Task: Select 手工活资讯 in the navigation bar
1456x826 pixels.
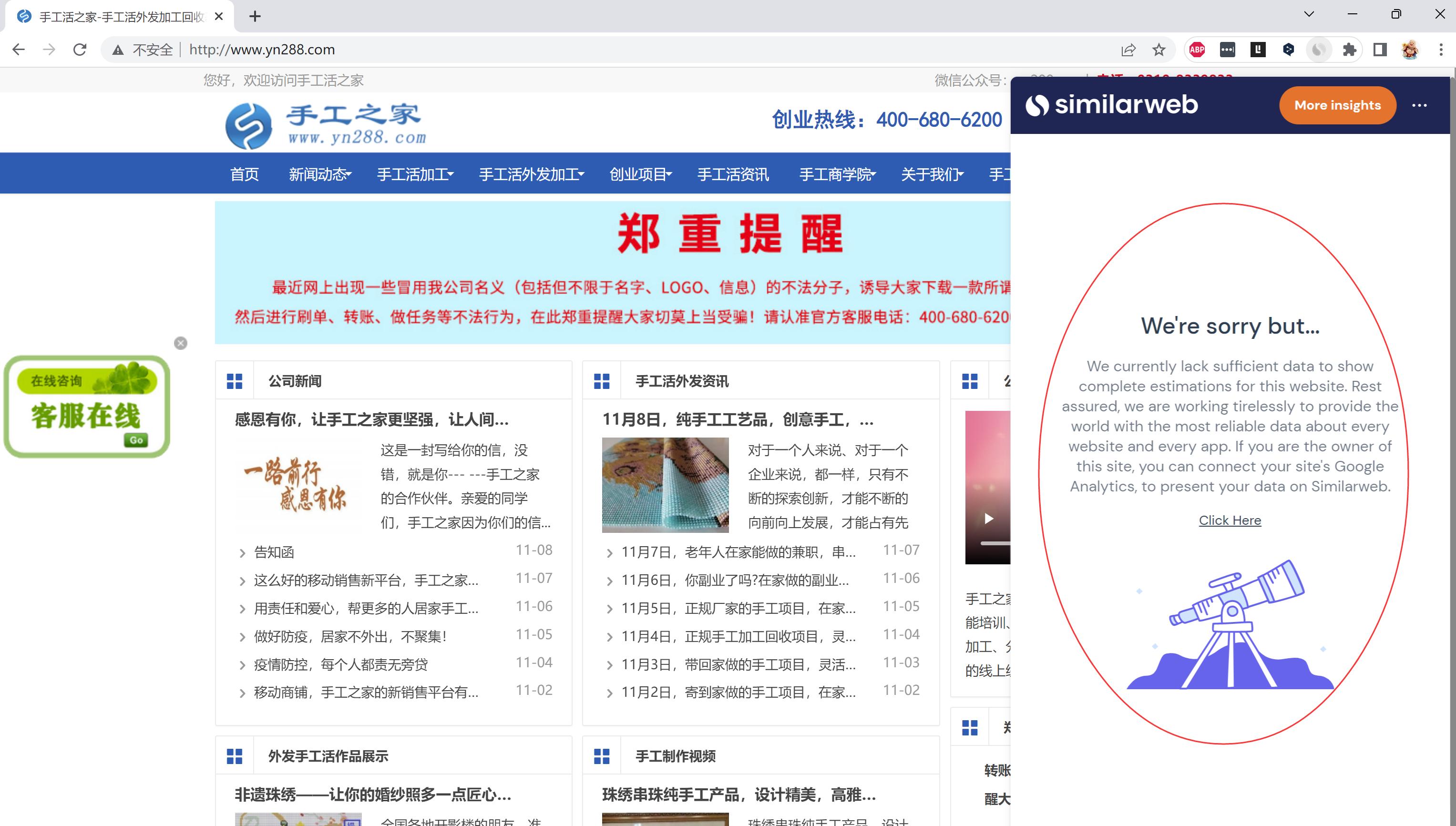Action: pos(733,174)
